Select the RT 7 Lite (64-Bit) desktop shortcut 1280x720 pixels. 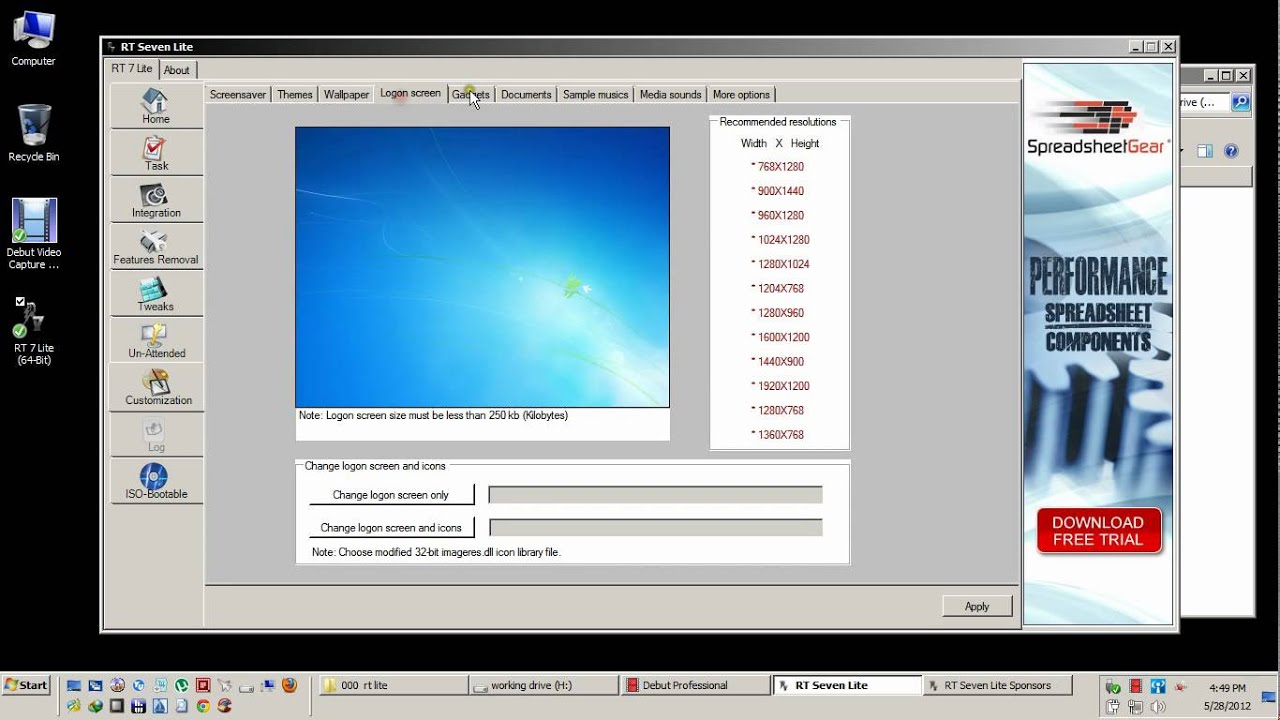33,331
